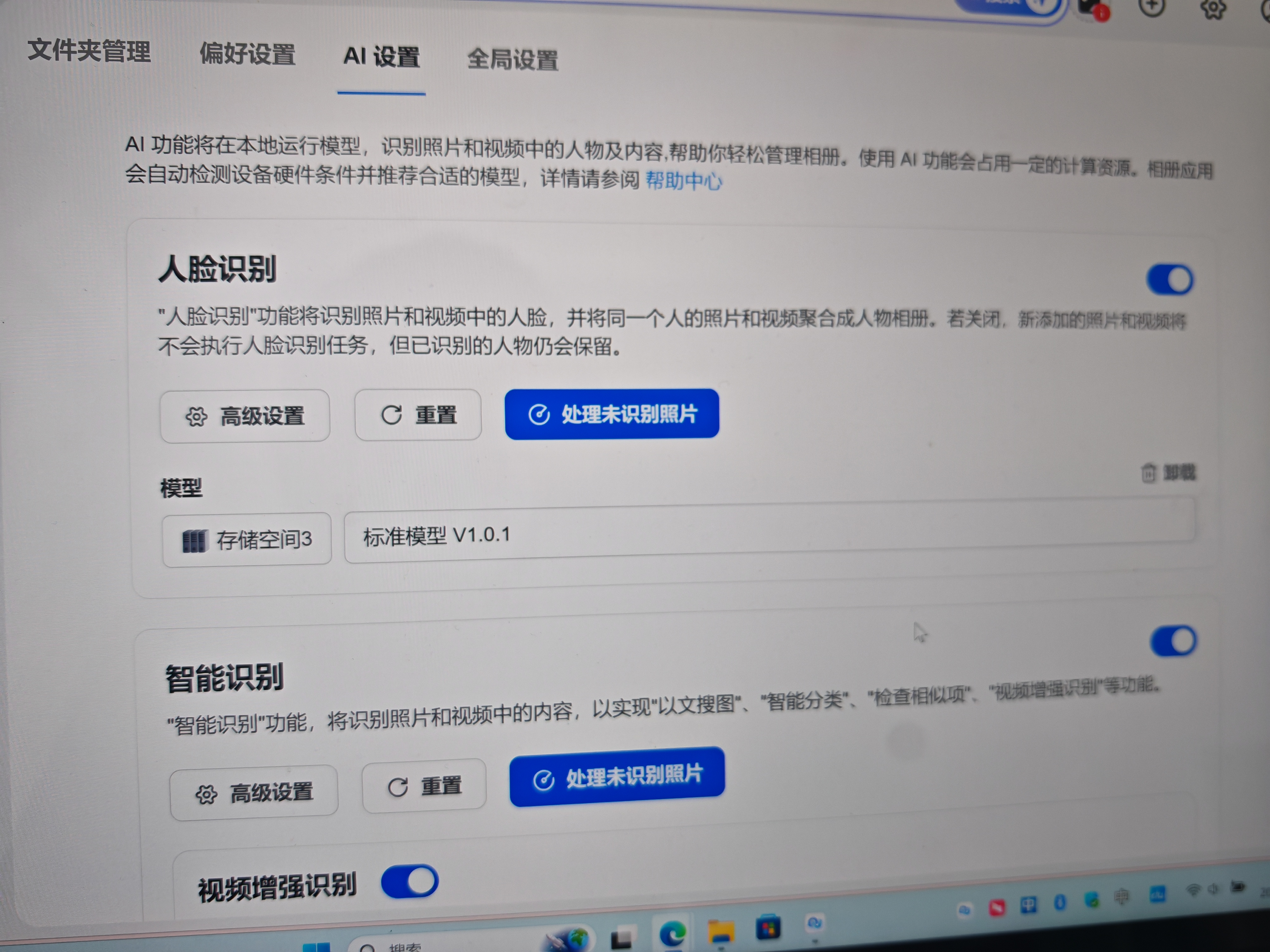Screen dimensions: 1270x952
Task: Open Microsoft Store icon in taskbar
Action: (768, 927)
